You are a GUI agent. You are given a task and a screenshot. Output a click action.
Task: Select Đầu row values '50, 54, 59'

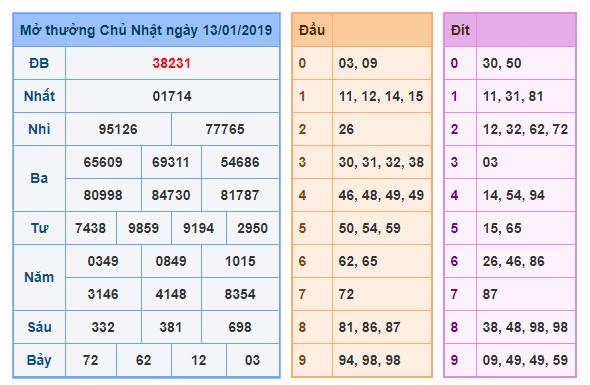click(370, 228)
